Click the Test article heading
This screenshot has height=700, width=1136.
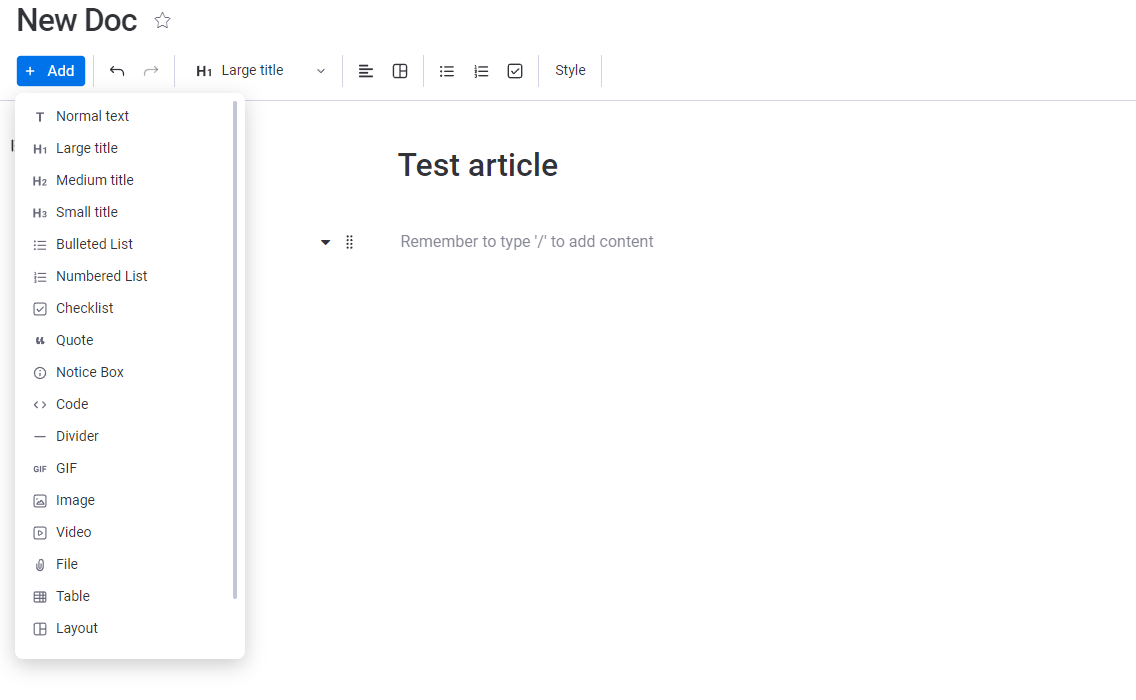pyautogui.click(x=478, y=165)
